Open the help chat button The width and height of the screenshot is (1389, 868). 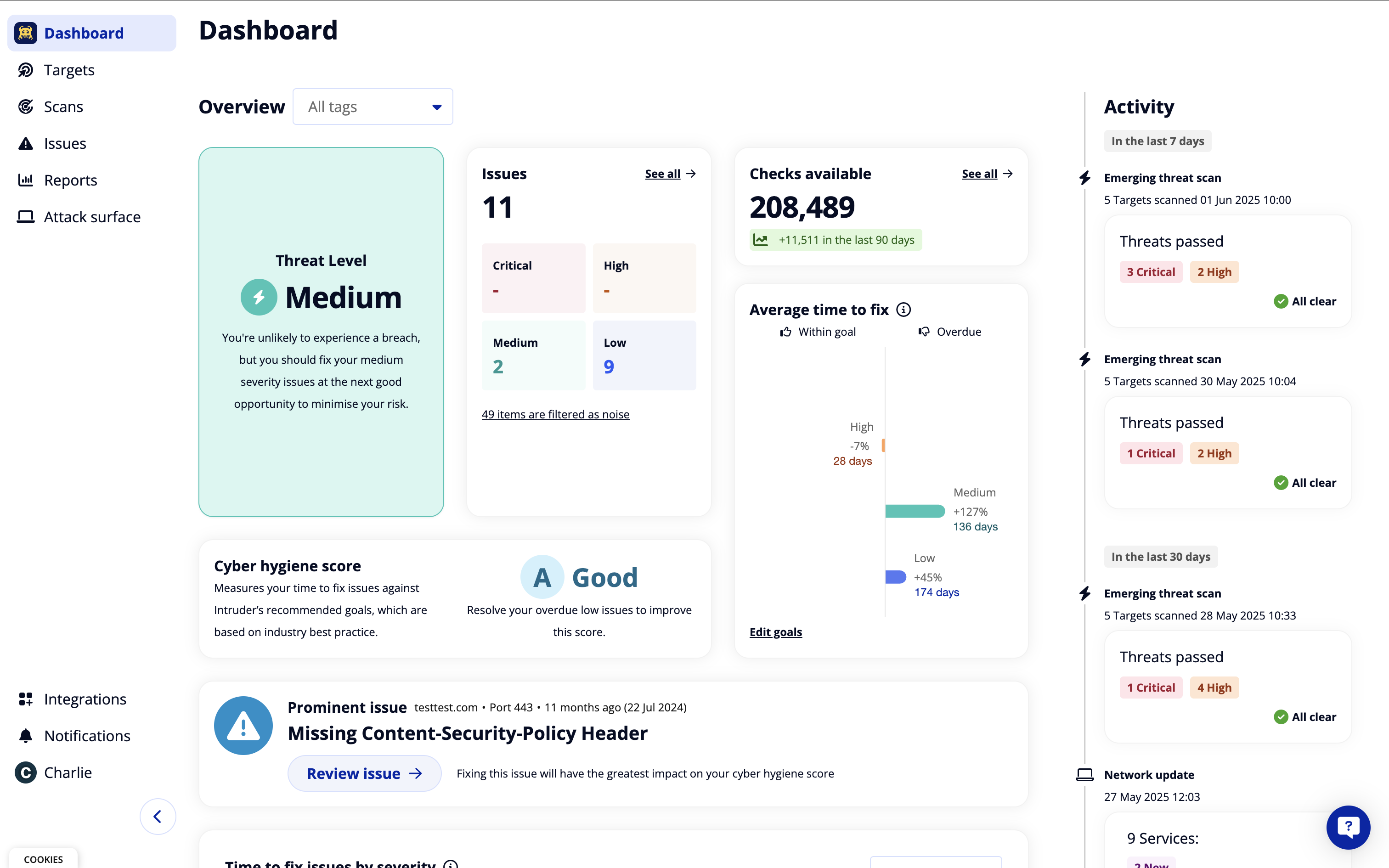click(x=1348, y=827)
